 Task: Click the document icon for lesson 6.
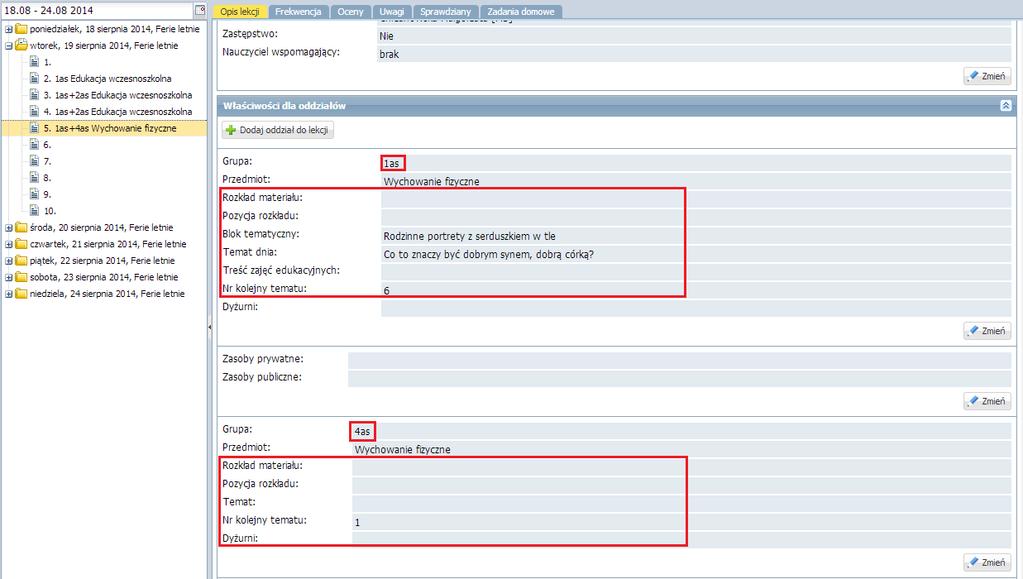[35, 144]
